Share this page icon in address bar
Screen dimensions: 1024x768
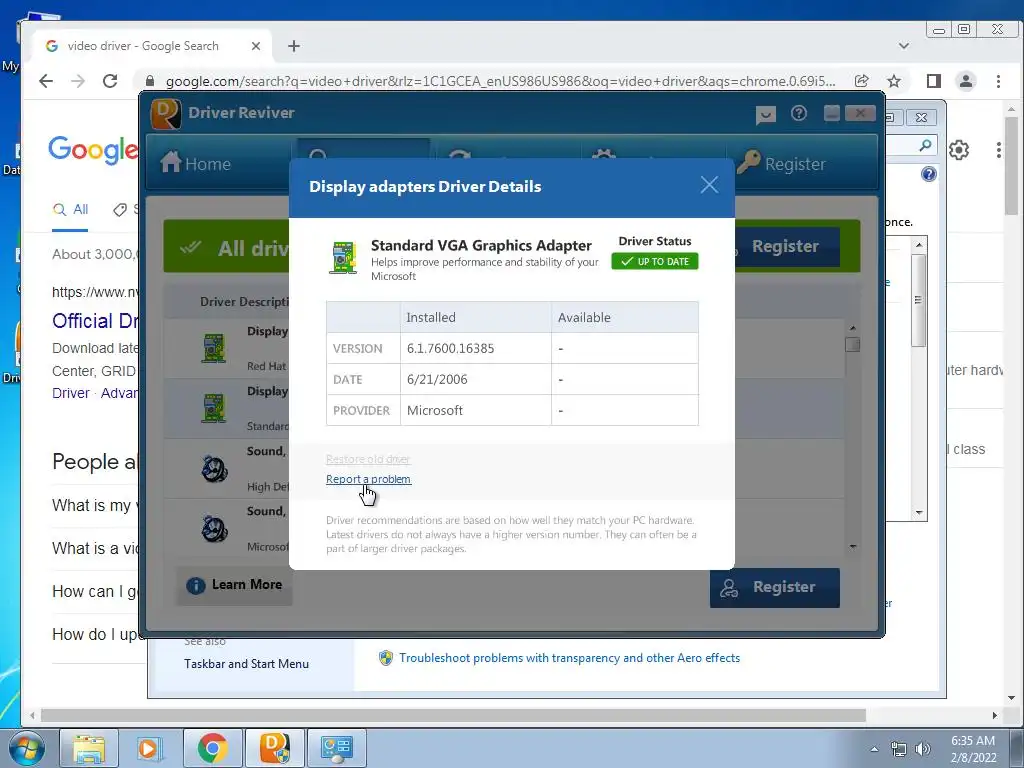coord(862,81)
